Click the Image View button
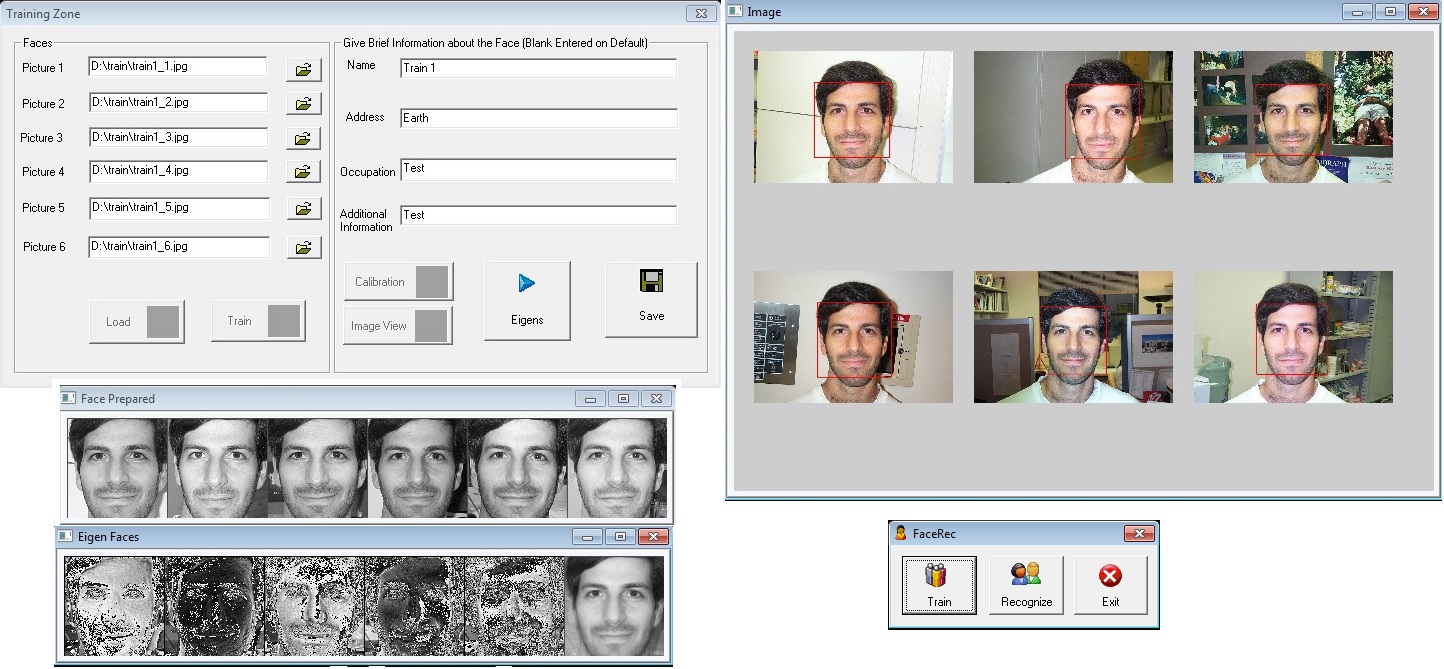 tap(398, 326)
